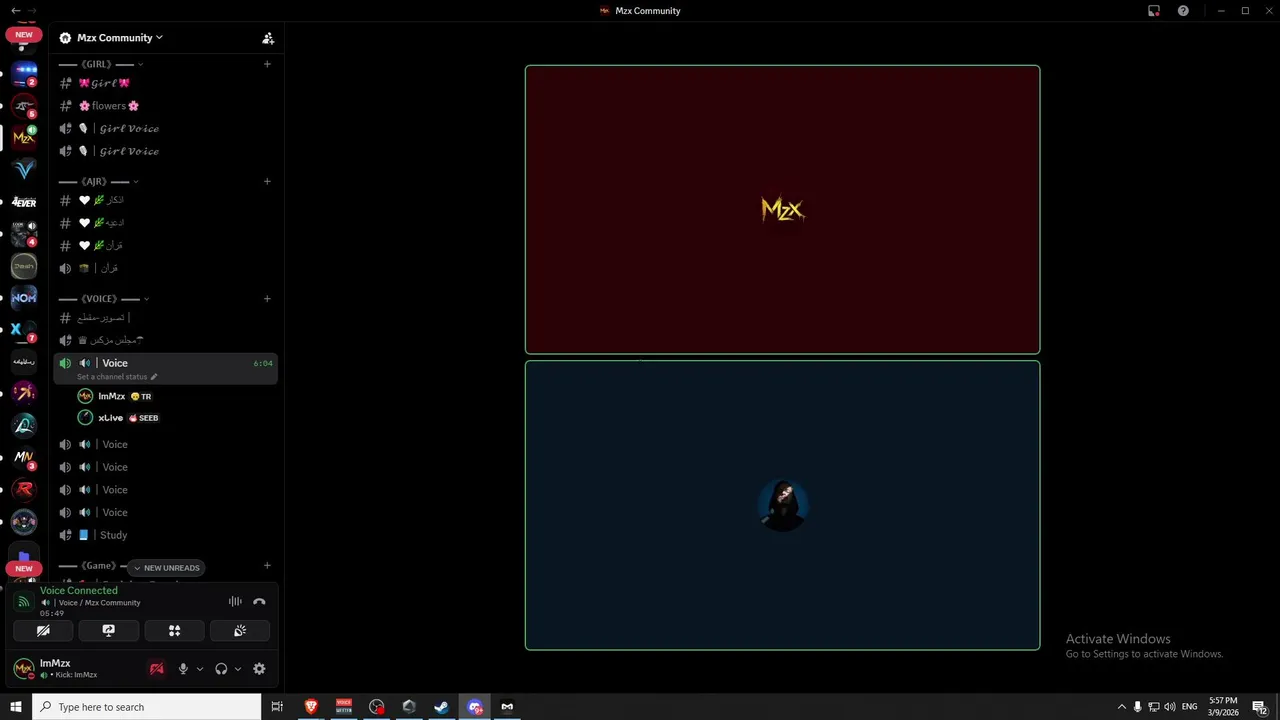This screenshot has height=720, width=1280.
Task: Click the Windows Start button
Action: click(16, 707)
